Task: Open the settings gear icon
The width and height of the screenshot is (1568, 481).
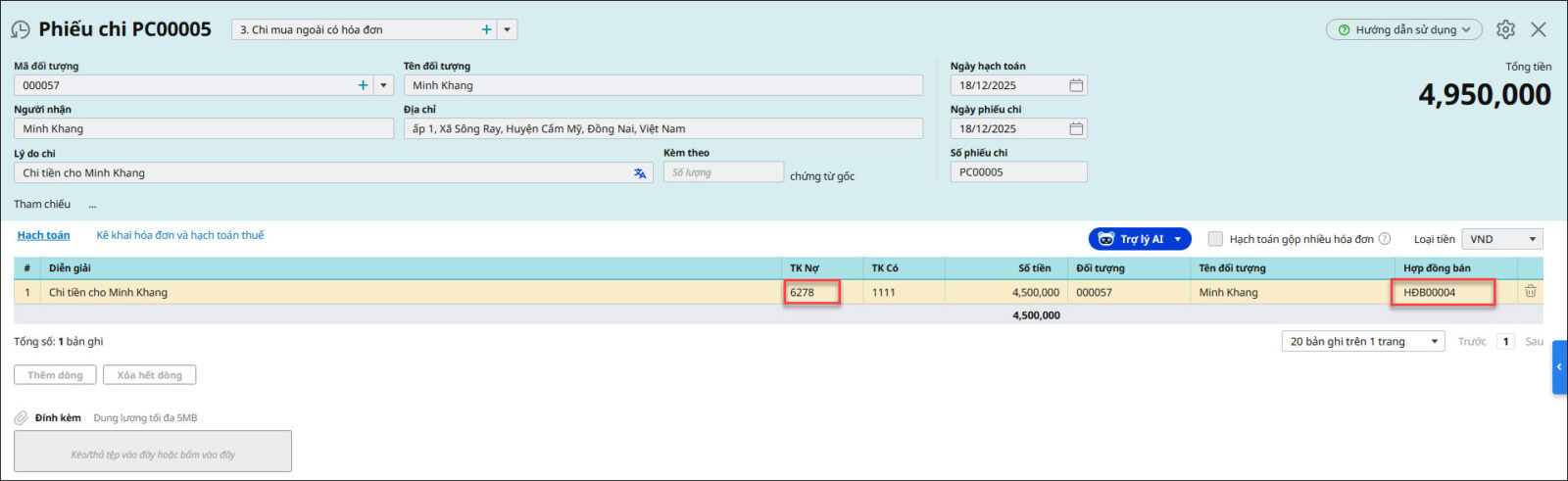Action: [x=1505, y=29]
